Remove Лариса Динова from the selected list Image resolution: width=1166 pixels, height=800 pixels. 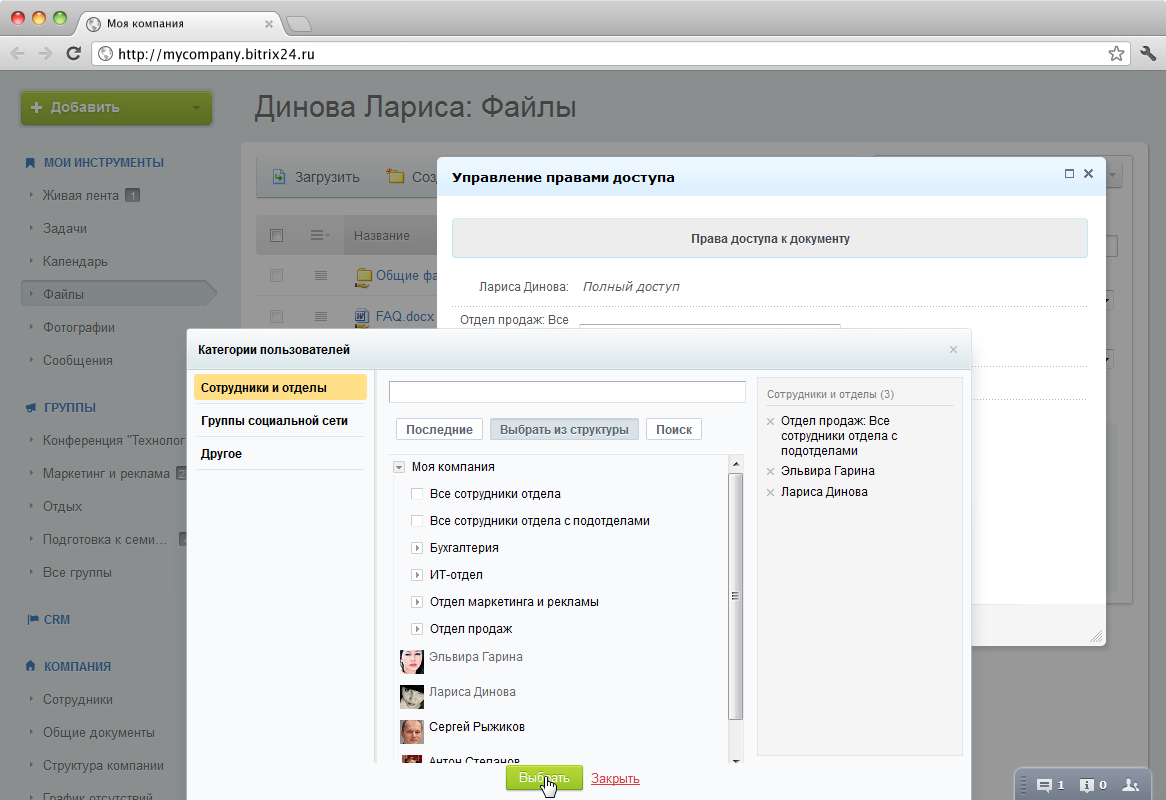click(770, 492)
